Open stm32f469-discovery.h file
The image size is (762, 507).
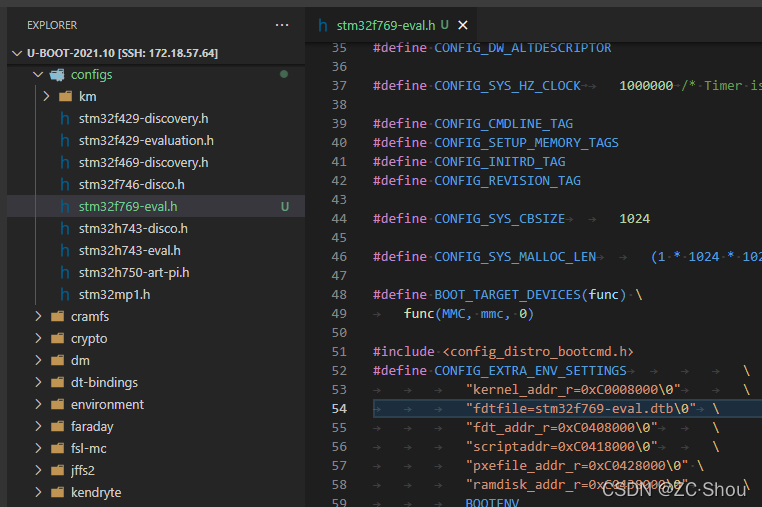[x=143, y=162]
